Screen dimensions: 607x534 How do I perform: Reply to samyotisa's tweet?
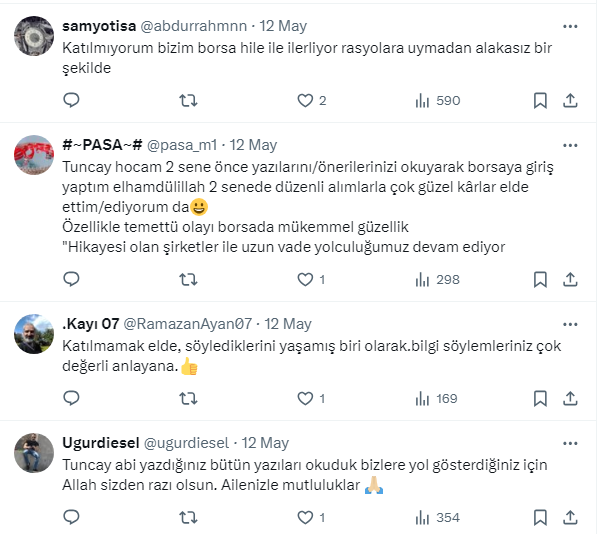pyautogui.click(x=71, y=100)
